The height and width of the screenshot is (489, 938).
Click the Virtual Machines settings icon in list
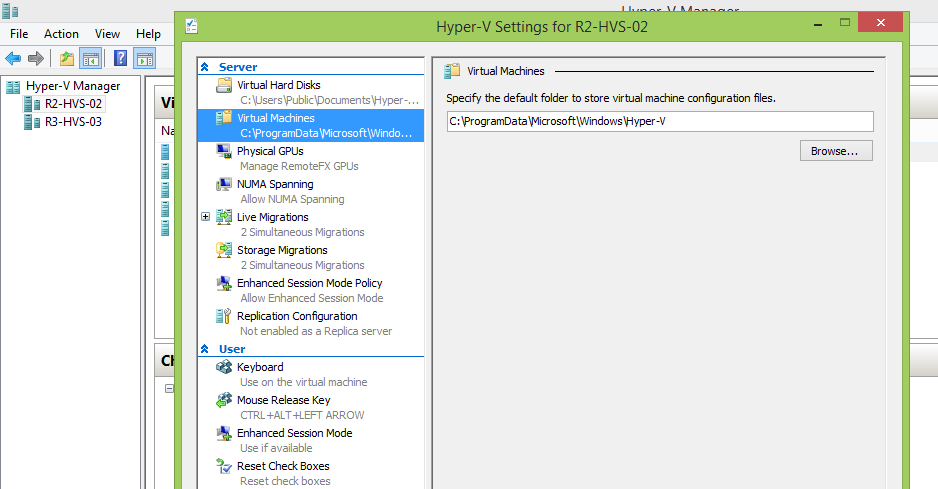224,118
